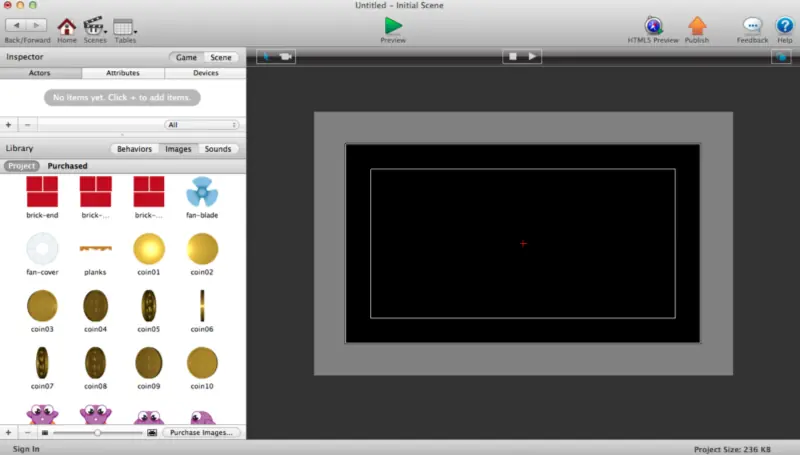Select the coin09 image
Viewport: 800px width, 455px height.
point(148,368)
